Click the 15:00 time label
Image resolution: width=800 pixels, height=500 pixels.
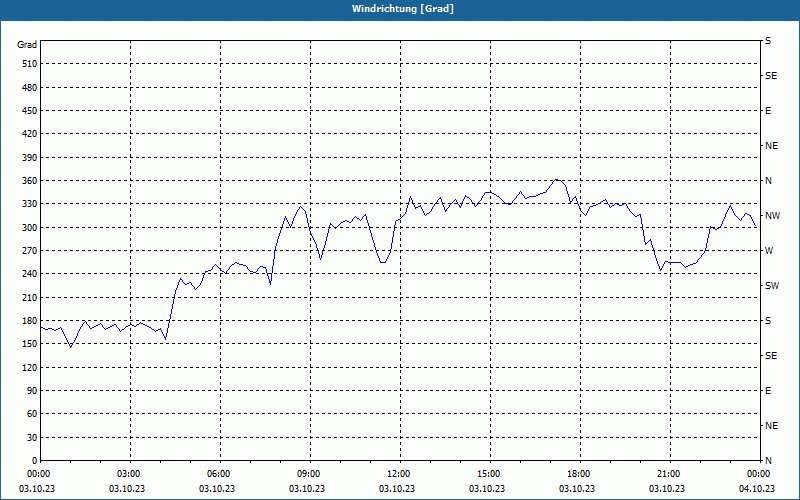(490, 474)
